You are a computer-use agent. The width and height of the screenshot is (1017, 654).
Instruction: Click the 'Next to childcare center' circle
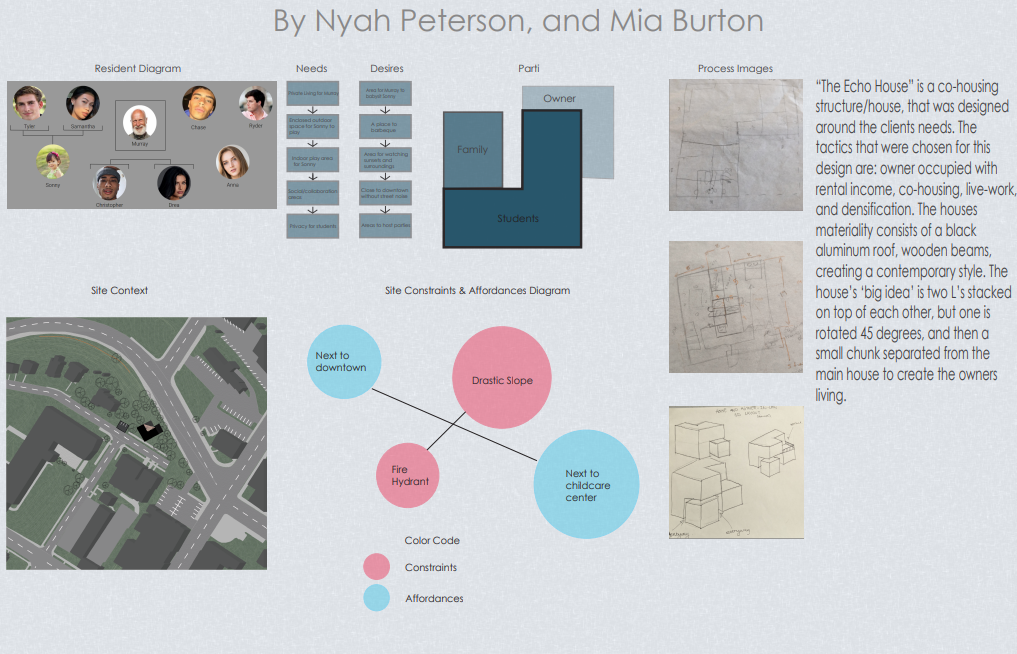click(586, 484)
